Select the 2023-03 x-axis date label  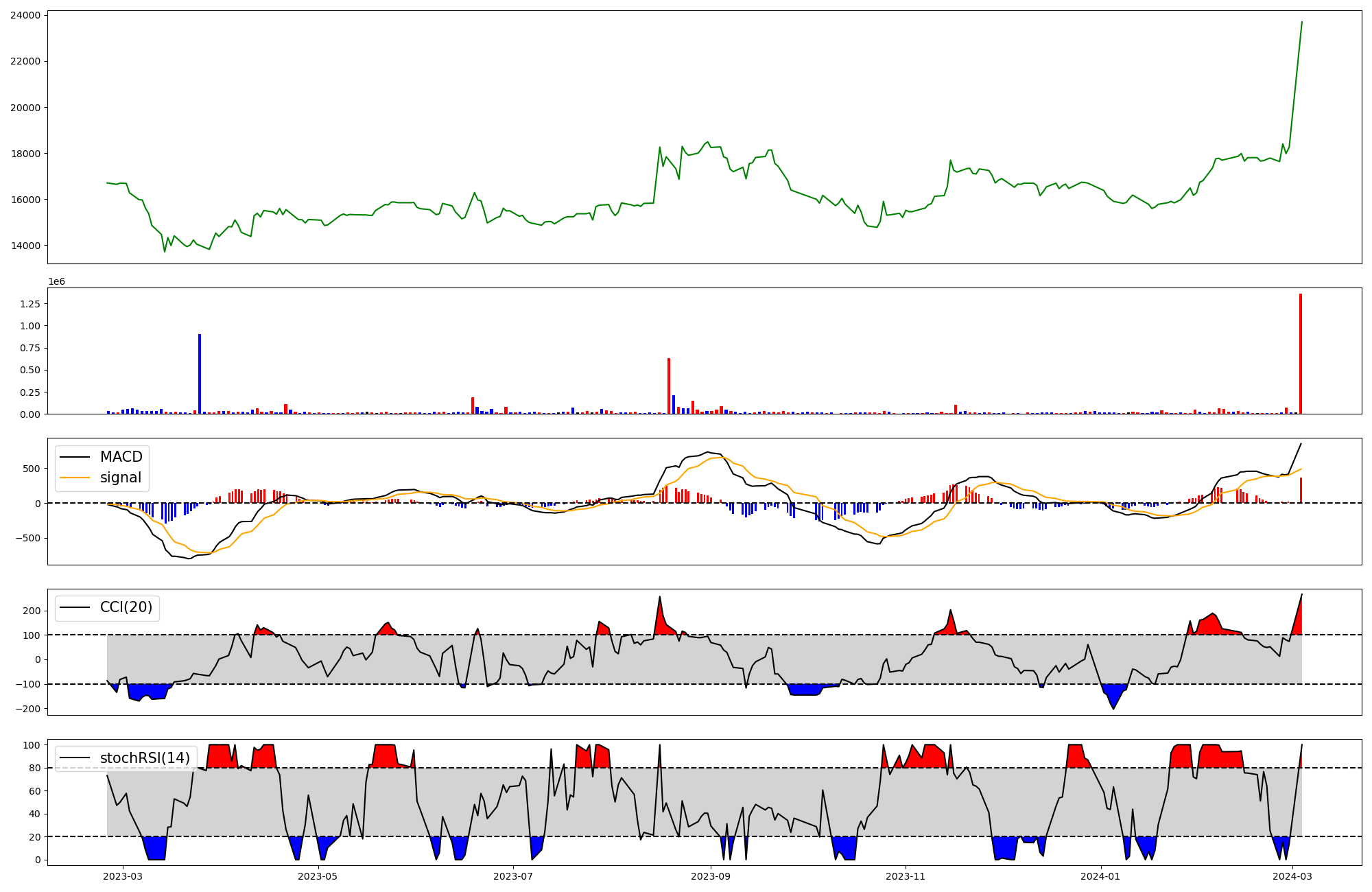123,876
